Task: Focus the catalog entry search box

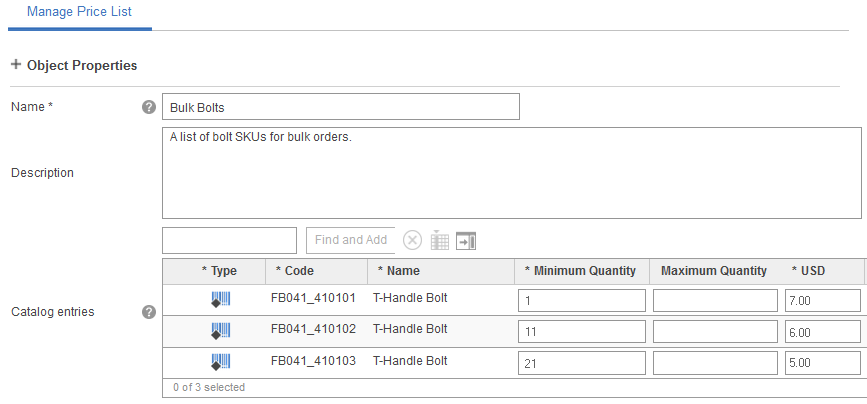Action: [229, 240]
